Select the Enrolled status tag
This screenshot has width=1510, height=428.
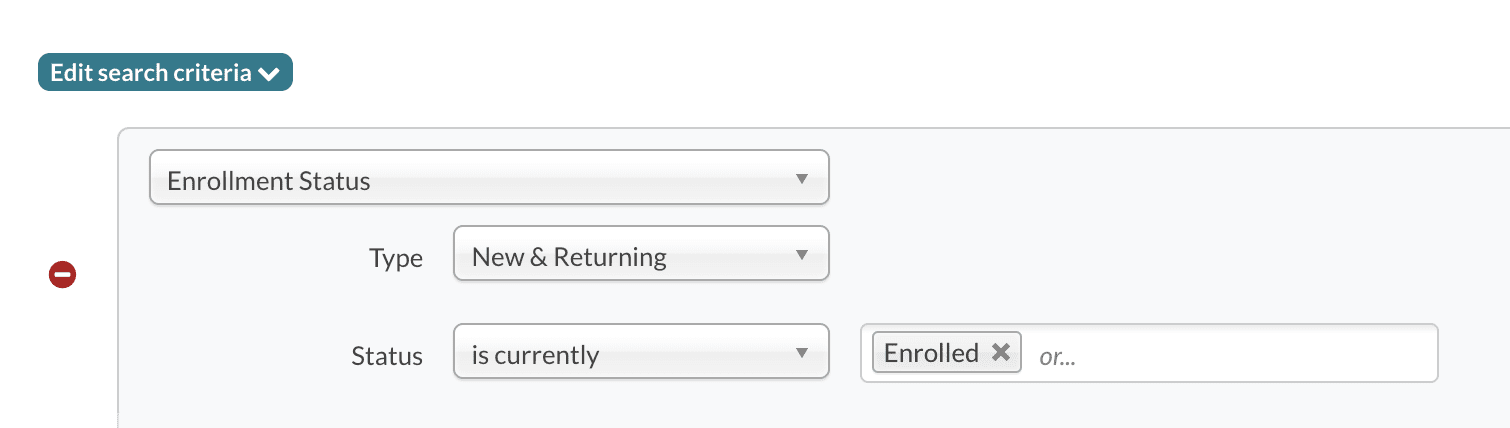click(x=931, y=352)
